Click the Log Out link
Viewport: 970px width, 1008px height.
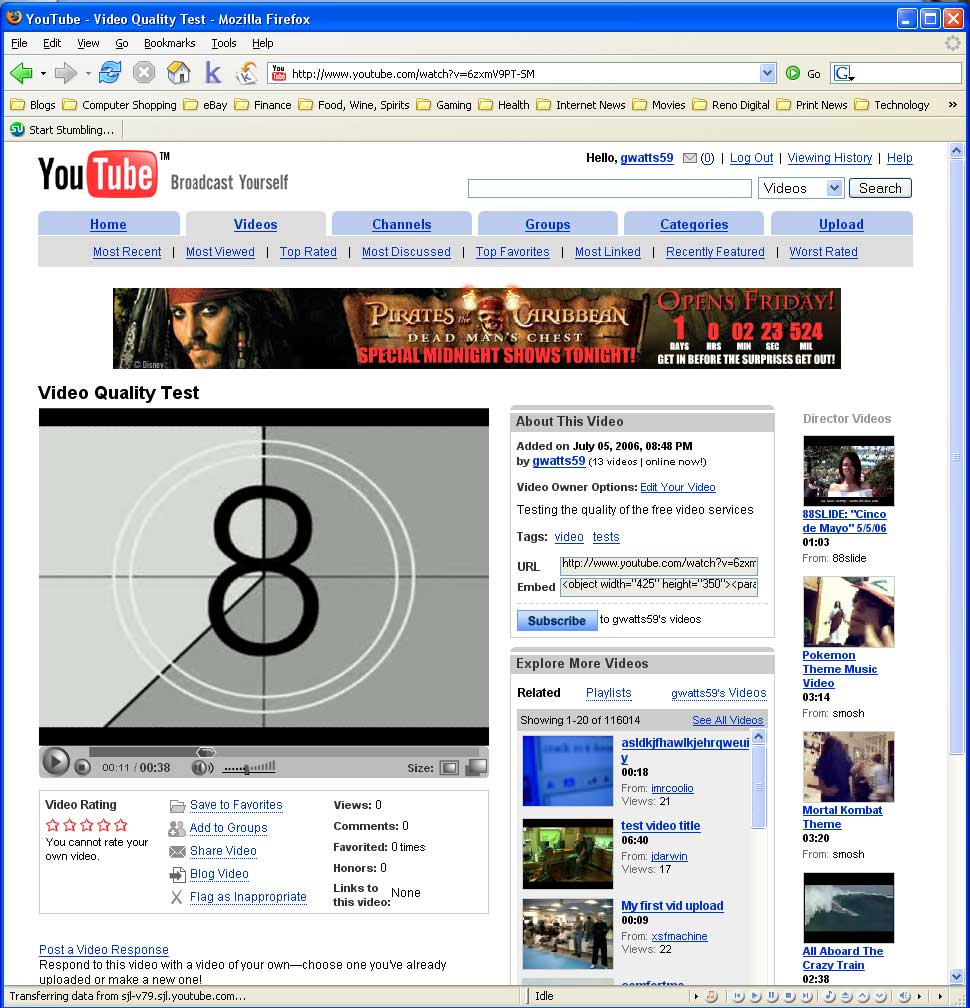pyautogui.click(x=751, y=158)
